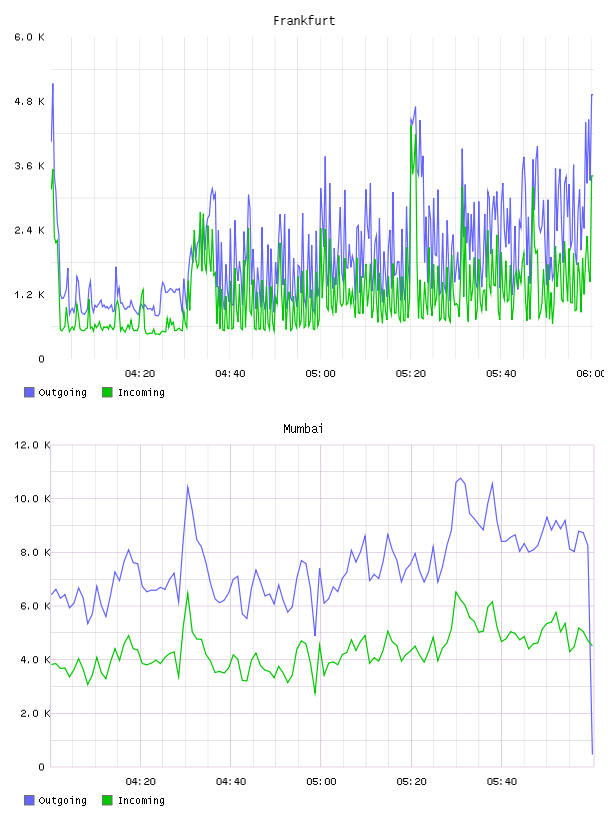Screen dimensions: 608x816
Task: Click the 8.0 K axis label in Mumbai chart
Action: [35, 552]
